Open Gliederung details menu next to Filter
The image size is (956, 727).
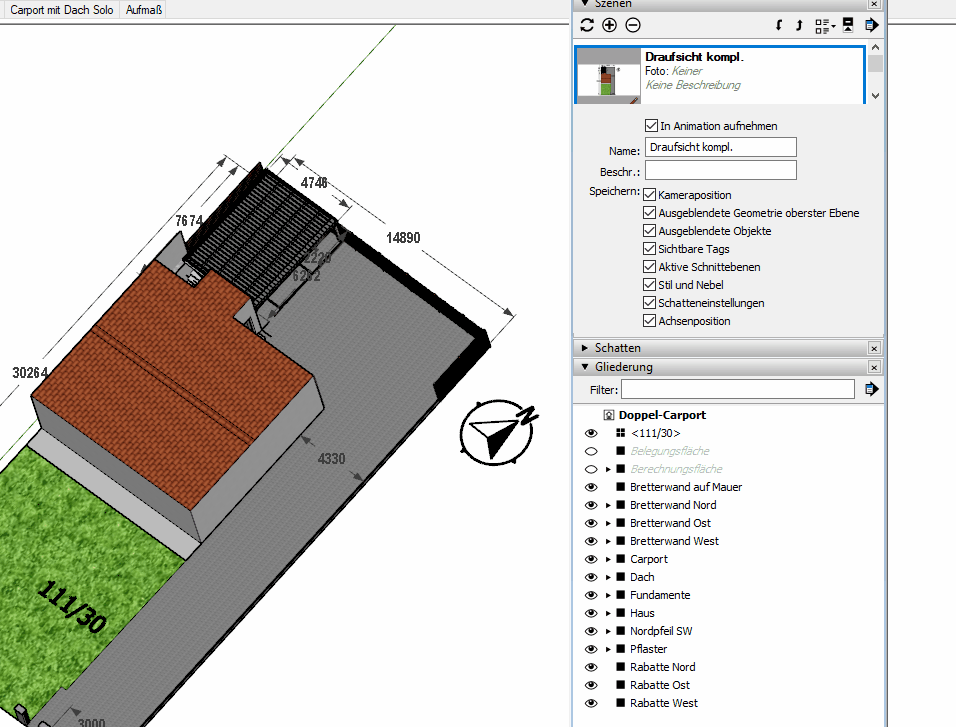(x=871, y=389)
